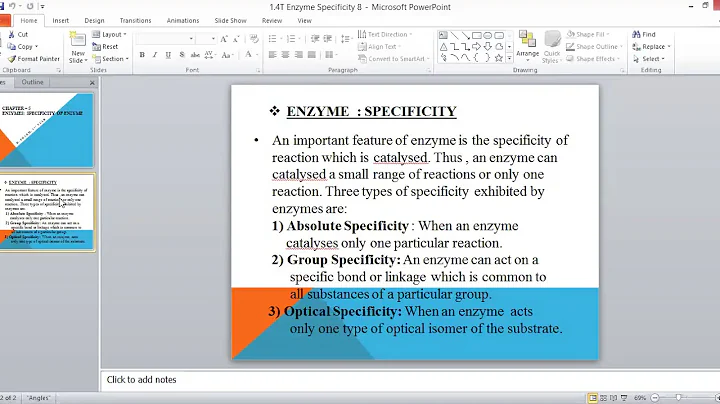Switch to Slide Sorter view

point(603,398)
